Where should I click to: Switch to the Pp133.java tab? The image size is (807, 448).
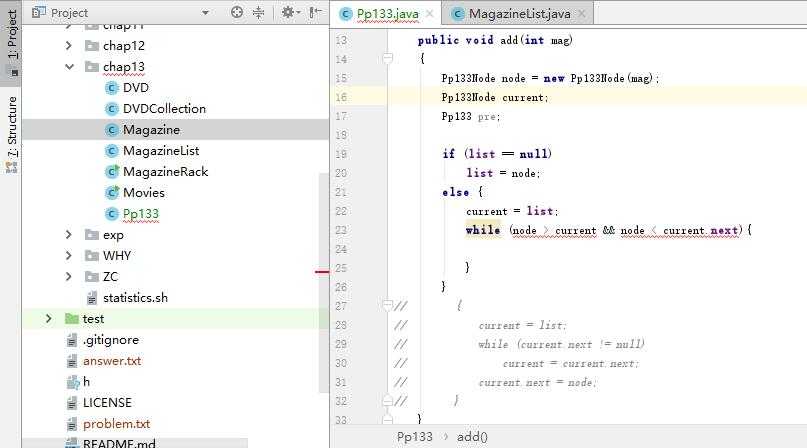pyautogui.click(x=387, y=14)
